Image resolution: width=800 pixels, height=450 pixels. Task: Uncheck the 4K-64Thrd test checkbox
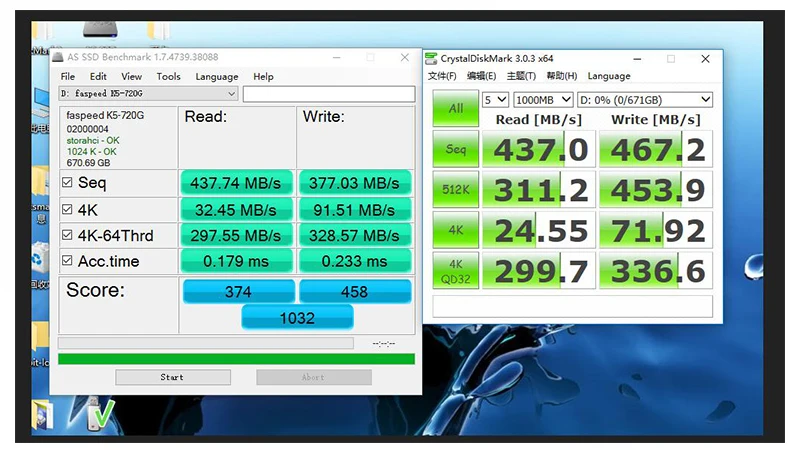[67, 235]
